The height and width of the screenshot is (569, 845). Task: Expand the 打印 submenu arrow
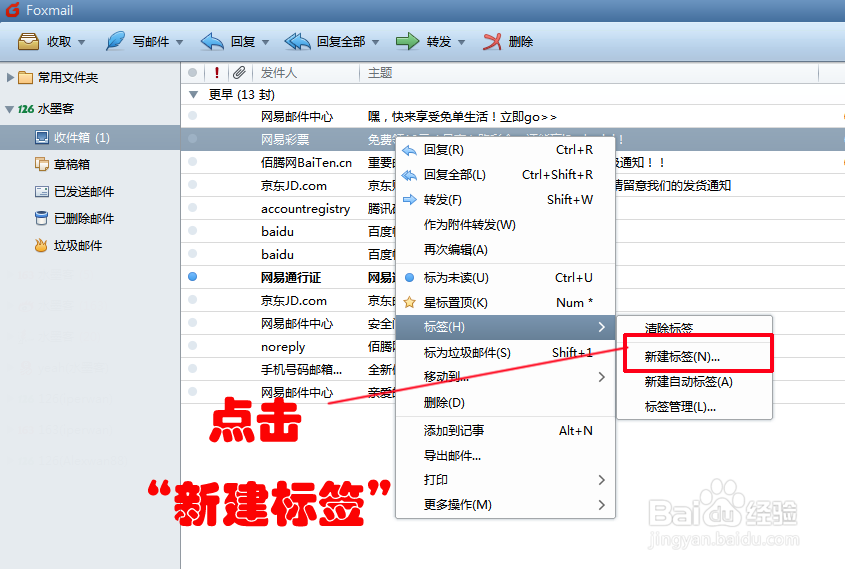tap(601, 480)
